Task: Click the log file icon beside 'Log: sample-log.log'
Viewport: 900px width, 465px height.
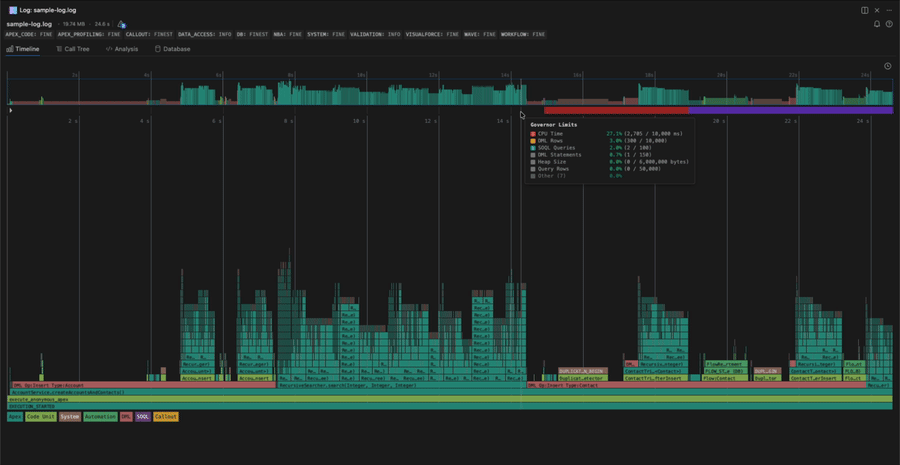Action: [13, 10]
